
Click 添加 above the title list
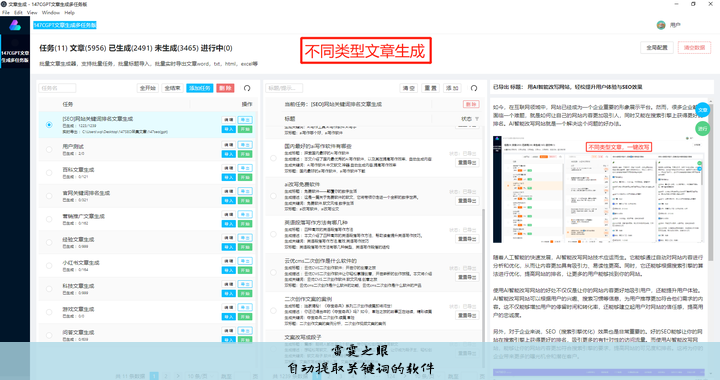click(452, 88)
